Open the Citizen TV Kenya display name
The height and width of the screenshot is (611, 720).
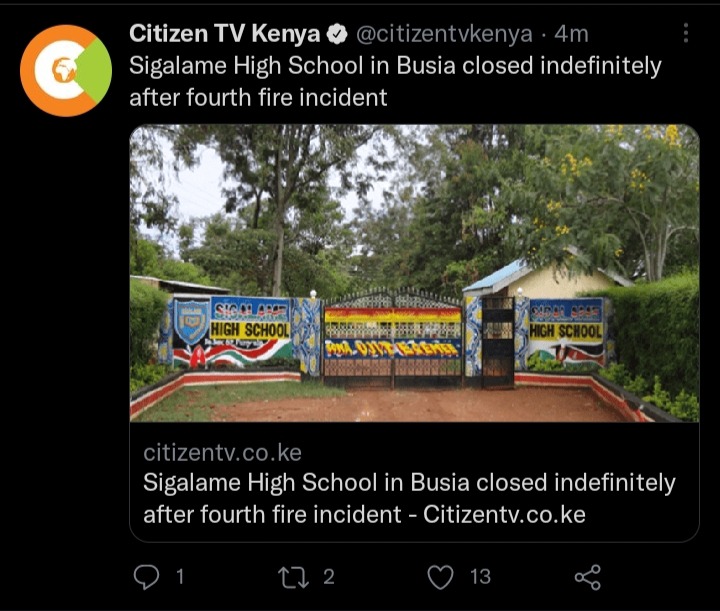point(225,34)
